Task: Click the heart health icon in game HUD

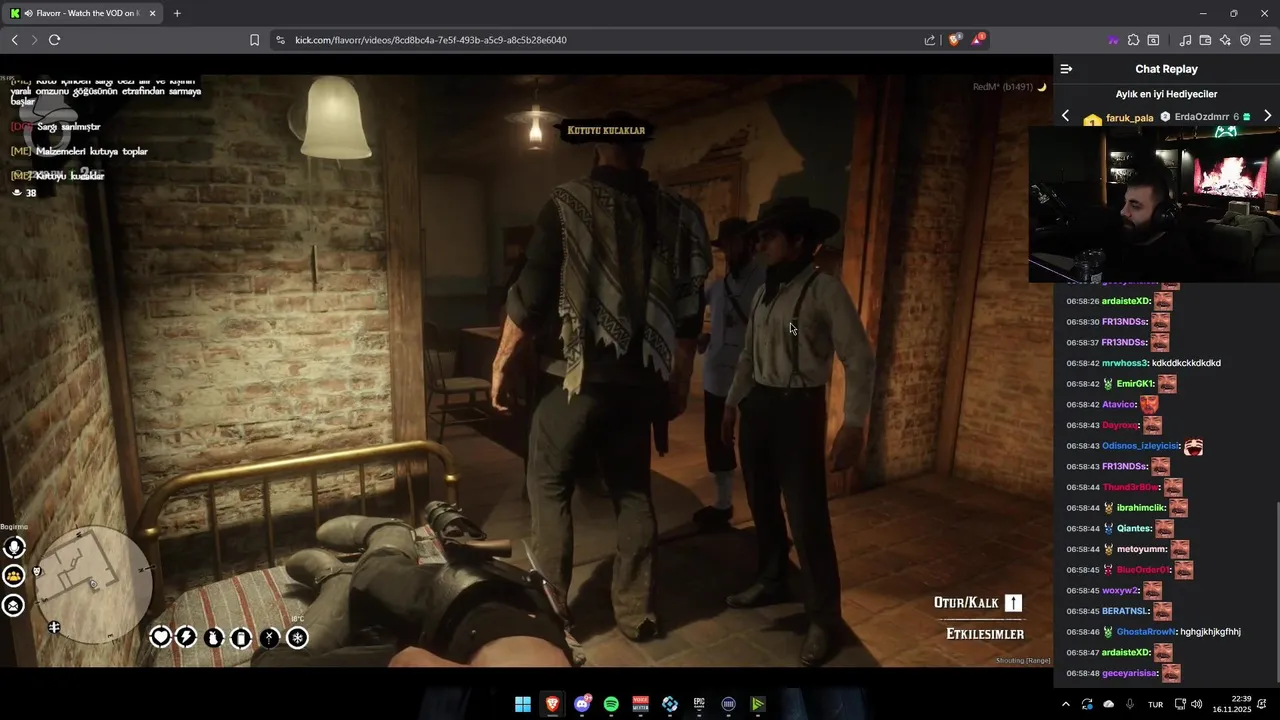Action: [161, 637]
